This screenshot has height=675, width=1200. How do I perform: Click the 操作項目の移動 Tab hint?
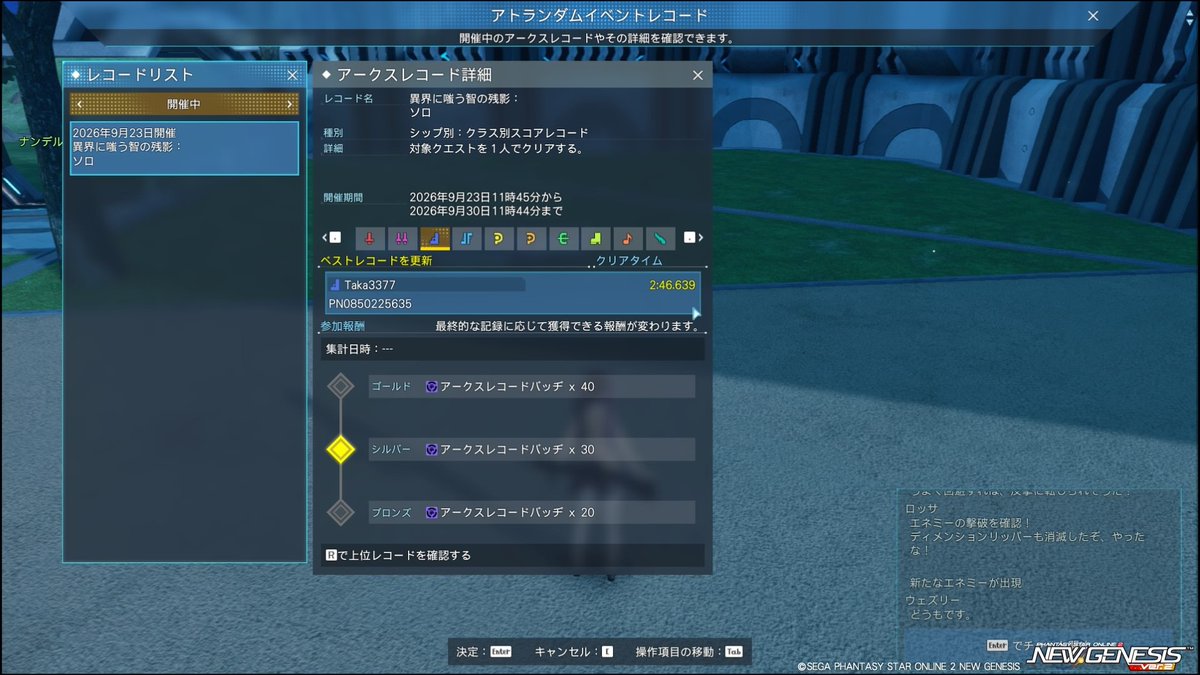[689, 651]
